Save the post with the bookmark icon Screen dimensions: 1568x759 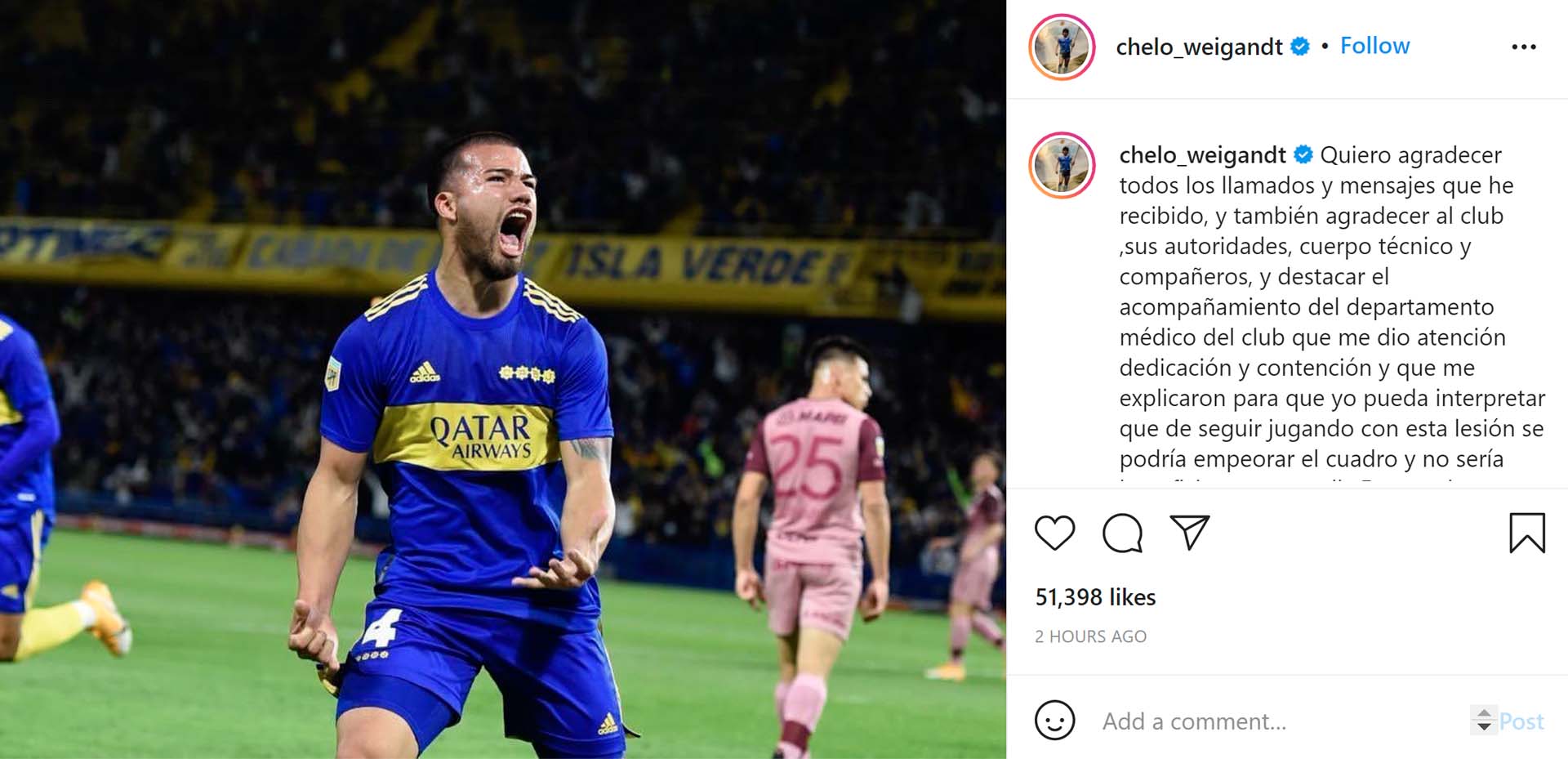click(1526, 533)
